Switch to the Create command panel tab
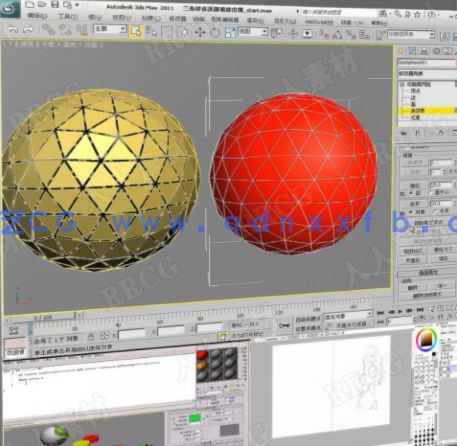The height and width of the screenshot is (446, 457). 400,51
